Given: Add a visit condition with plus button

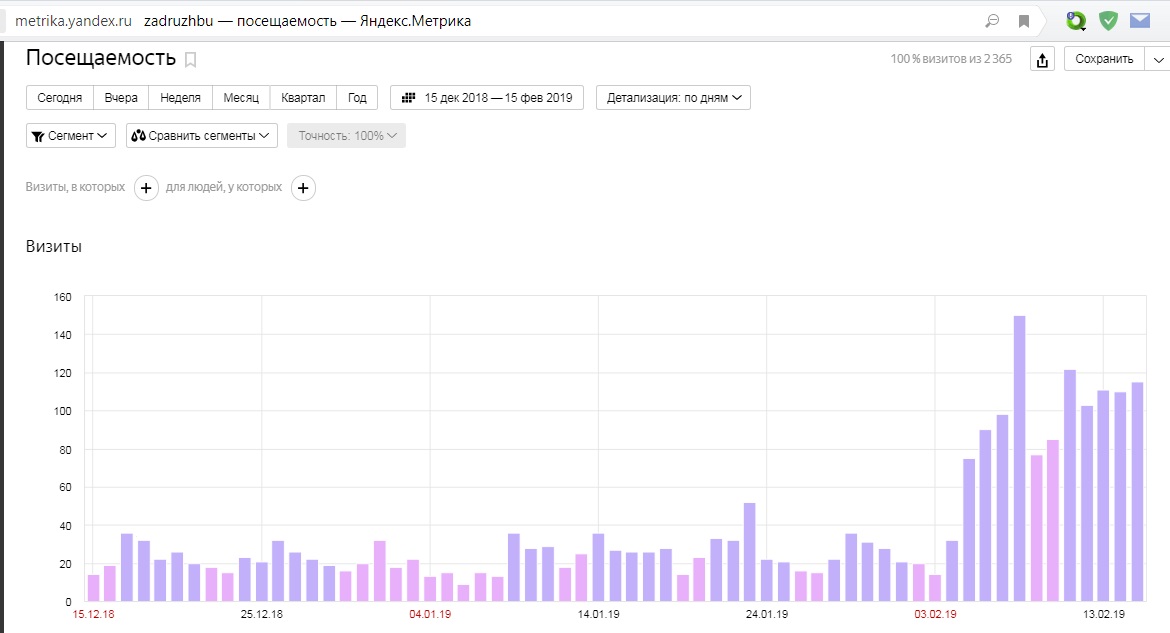Looking at the screenshot, I should pos(146,188).
